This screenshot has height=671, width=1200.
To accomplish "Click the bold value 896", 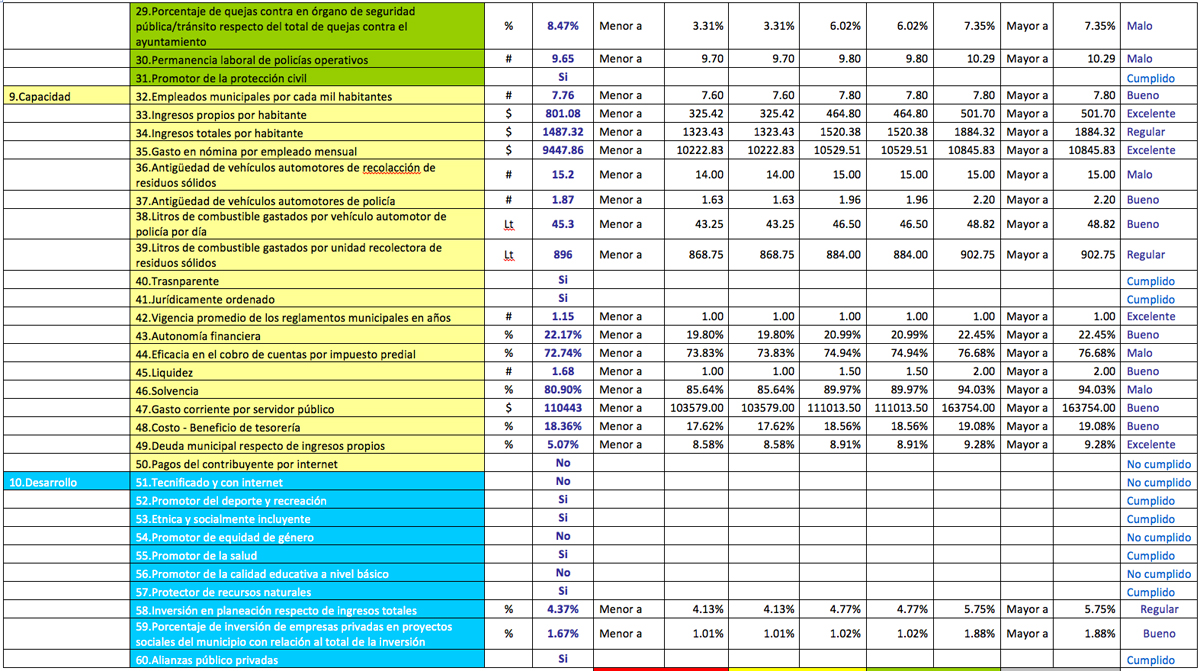I will (563, 255).
